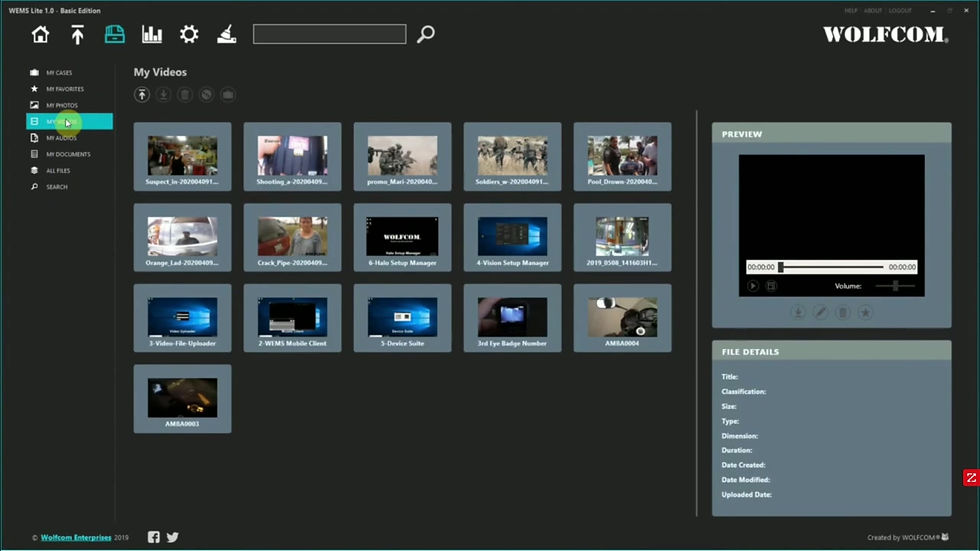The height and width of the screenshot is (551, 980).
Task: Select the Soldiers_w video thumbnail
Action: click(512, 157)
